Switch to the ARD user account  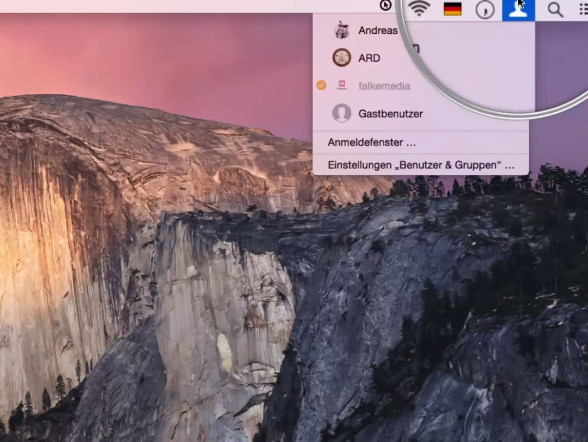369,58
